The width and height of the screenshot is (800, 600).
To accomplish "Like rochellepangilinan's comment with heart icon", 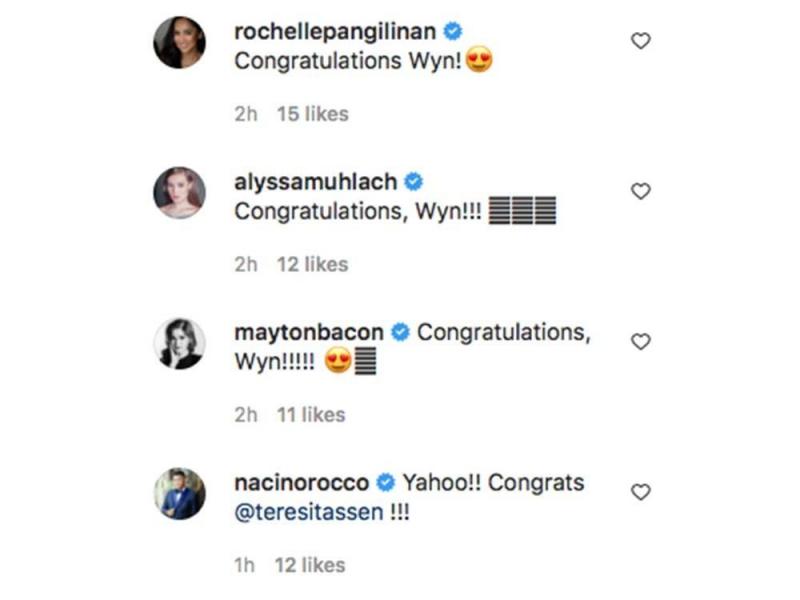I will click(x=641, y=41).
